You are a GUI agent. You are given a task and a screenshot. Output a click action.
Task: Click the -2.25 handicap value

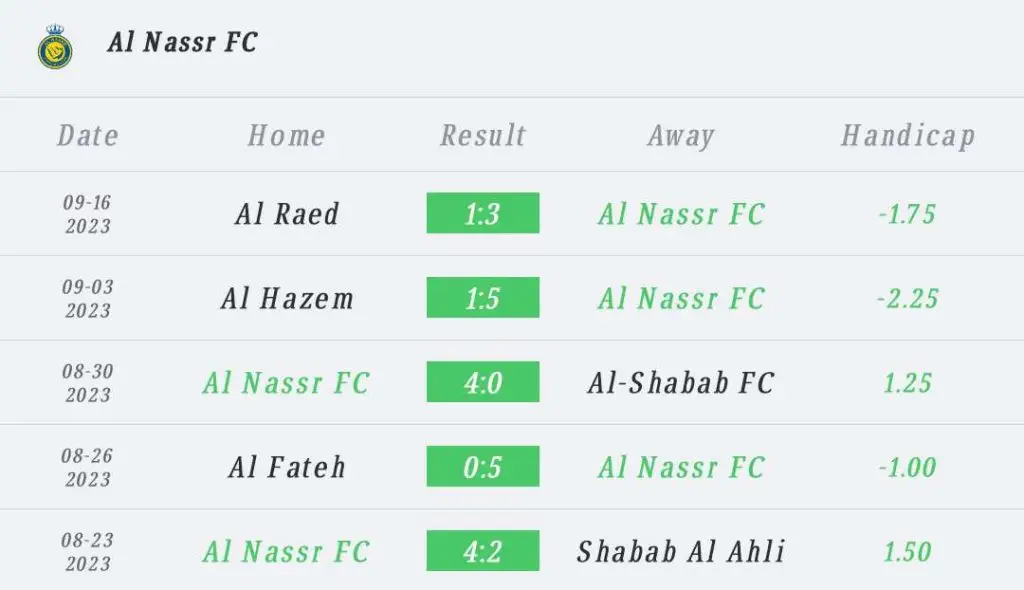(908, 299)
